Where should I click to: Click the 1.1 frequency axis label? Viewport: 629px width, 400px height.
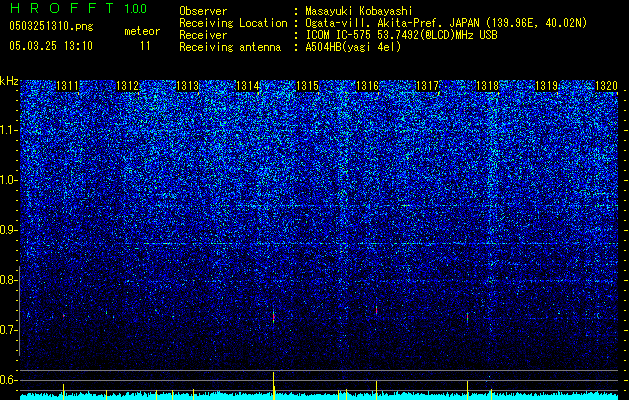[x=8, y=130]
